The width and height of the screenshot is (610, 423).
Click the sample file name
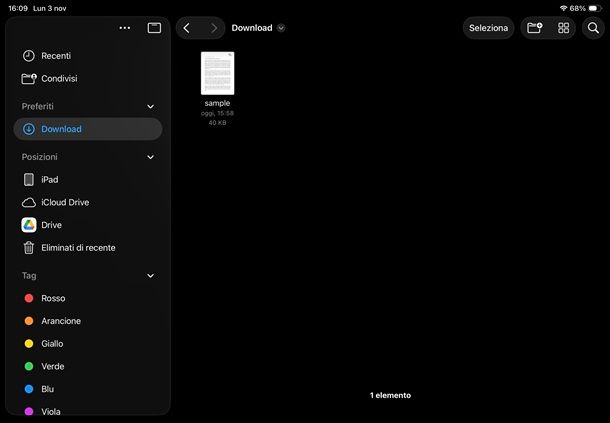coord(217,103)
